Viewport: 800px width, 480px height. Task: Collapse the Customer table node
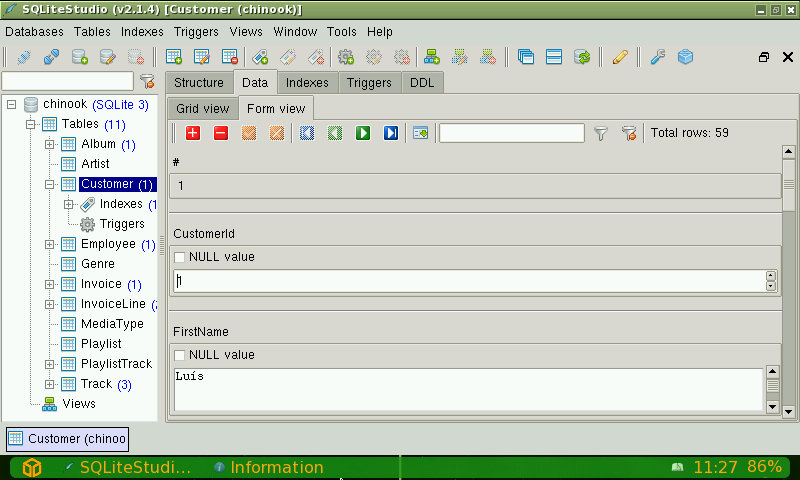click(49, 184)
